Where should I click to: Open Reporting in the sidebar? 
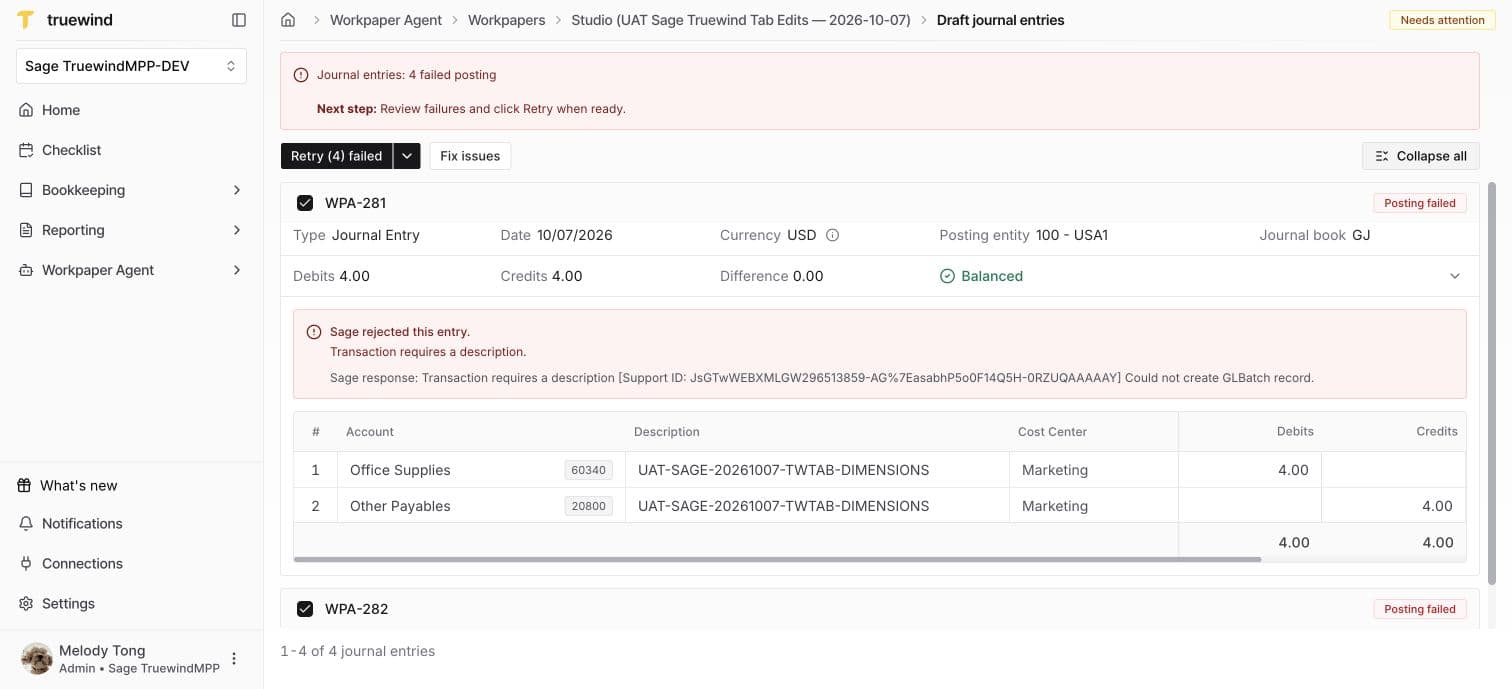pyautogui.click(x=131, y=230)
